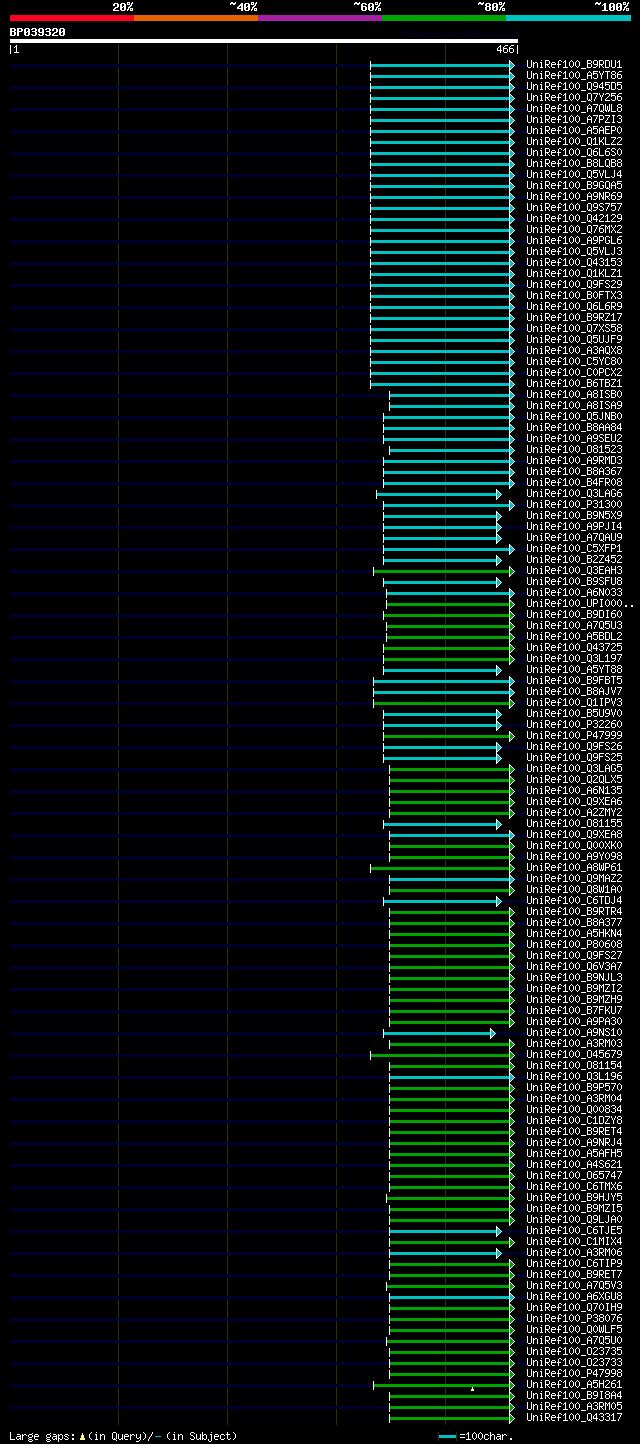Image resolution: width=640 pixels, height=1444 pixels.
Task: Open UniRef100_A6N033 hit
Action: (574, 593)
